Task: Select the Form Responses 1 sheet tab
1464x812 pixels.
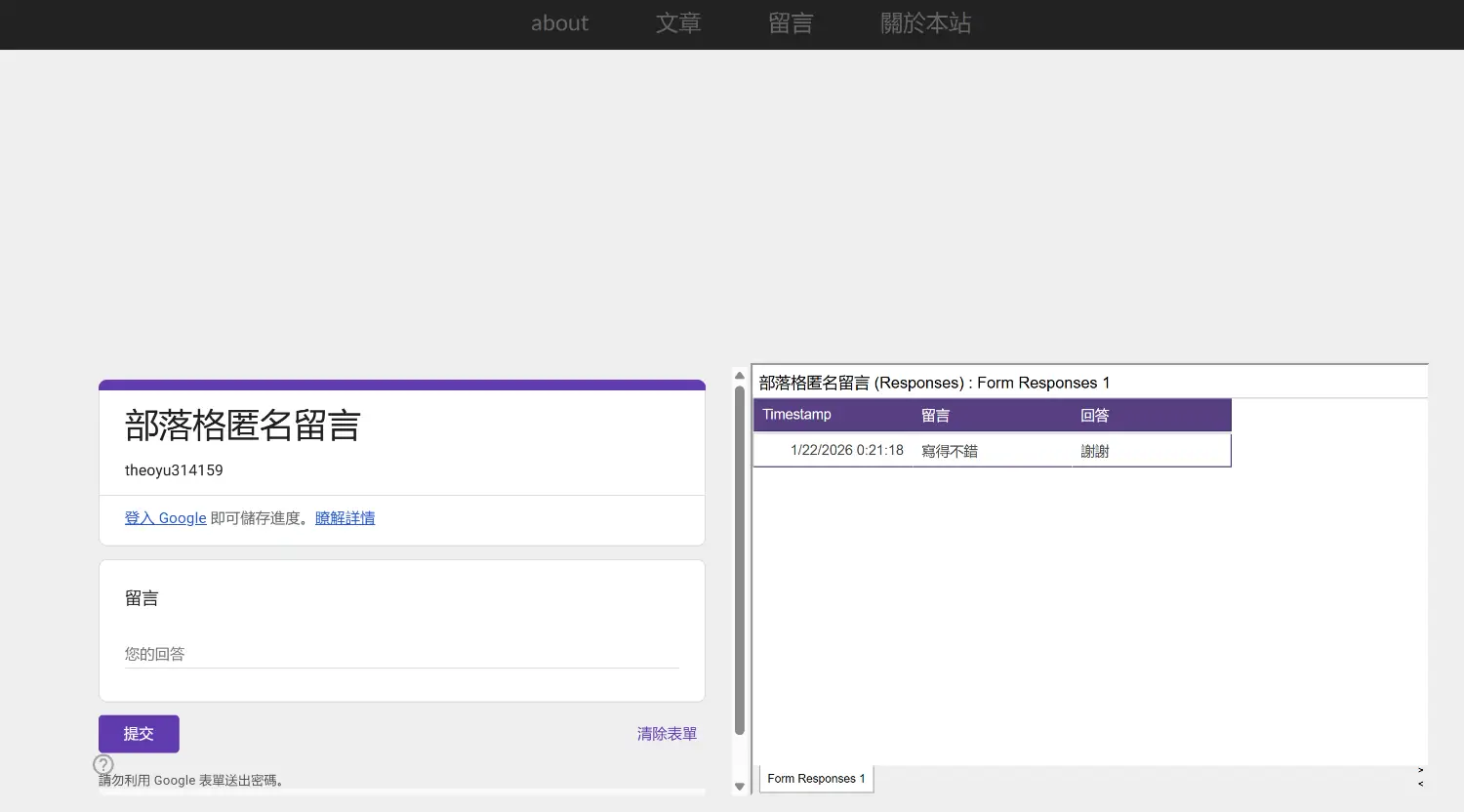Action: click(816, 779)
